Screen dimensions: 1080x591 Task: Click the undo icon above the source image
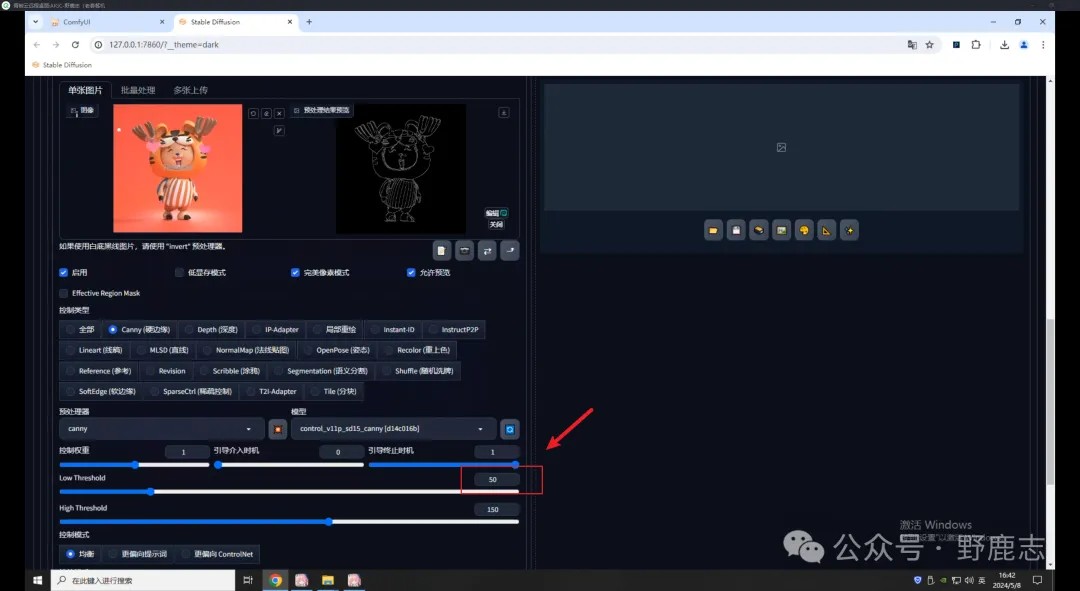pyautogui.click(x=253, y=113)
